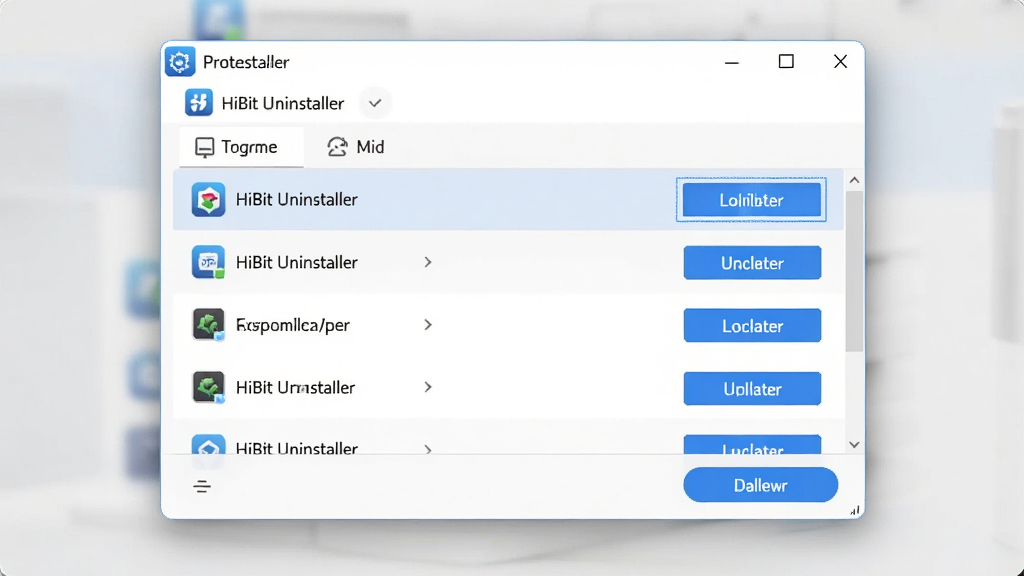Switch to the Mid tab
The width and height of the screenshot is (1024, 576).
(x=357, y=147)
